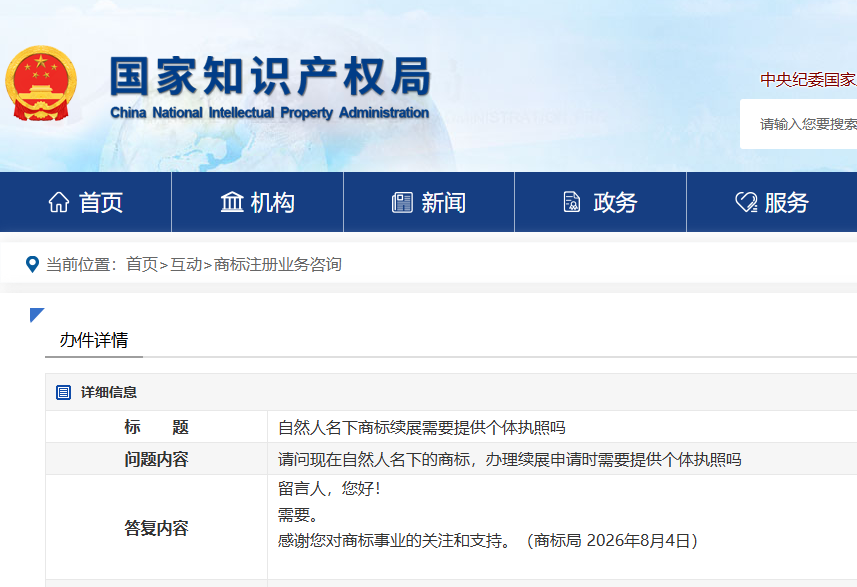Click the blue triangle marker icon

(37, 315)
